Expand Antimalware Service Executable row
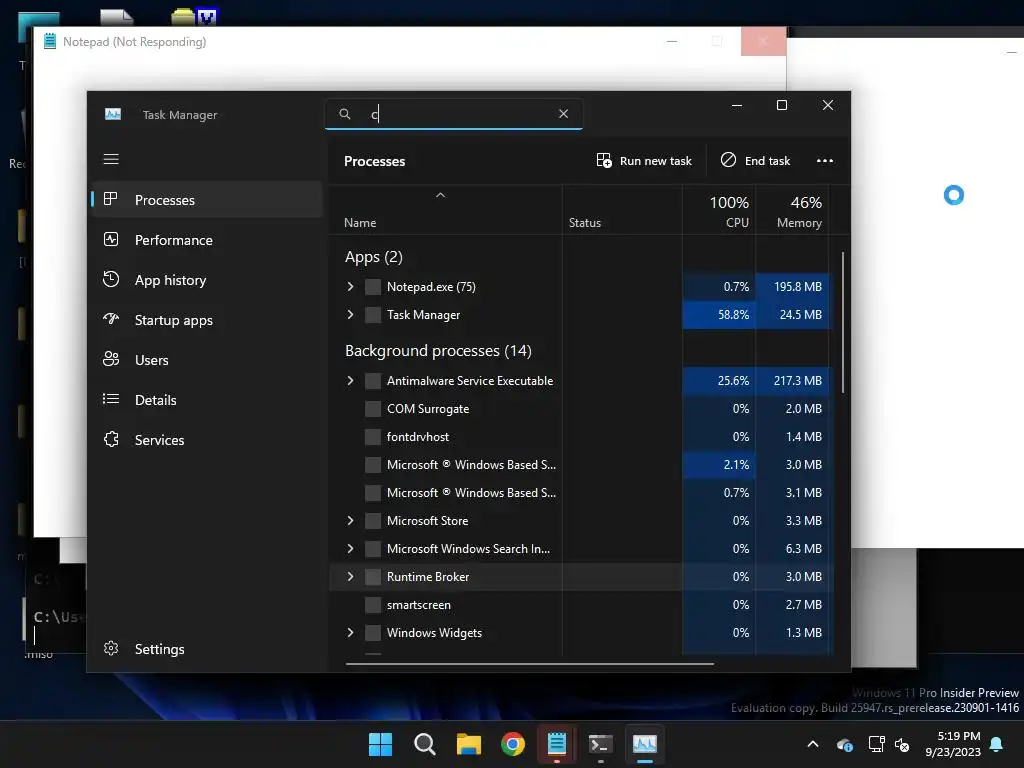Image resolution: width=1024 pixels, height=768 pixels. (x=351, y=381)
